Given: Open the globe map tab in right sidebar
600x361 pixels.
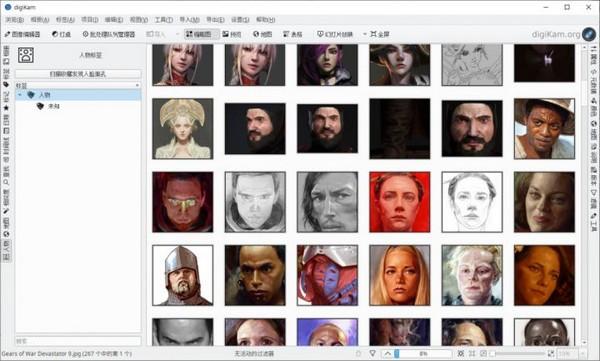Looking at the screenshot, I should point(593,131).
